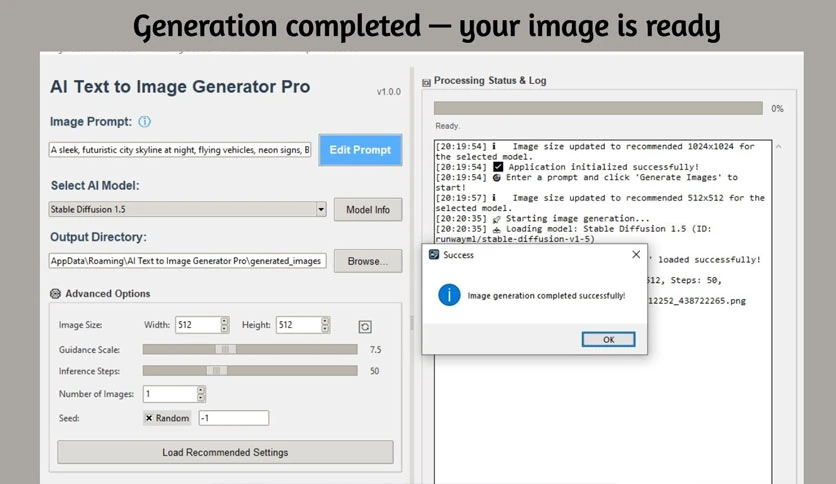This screenshot has height=484, width=836.
Task: Click the Success dialog info icon
Action: 449,295
